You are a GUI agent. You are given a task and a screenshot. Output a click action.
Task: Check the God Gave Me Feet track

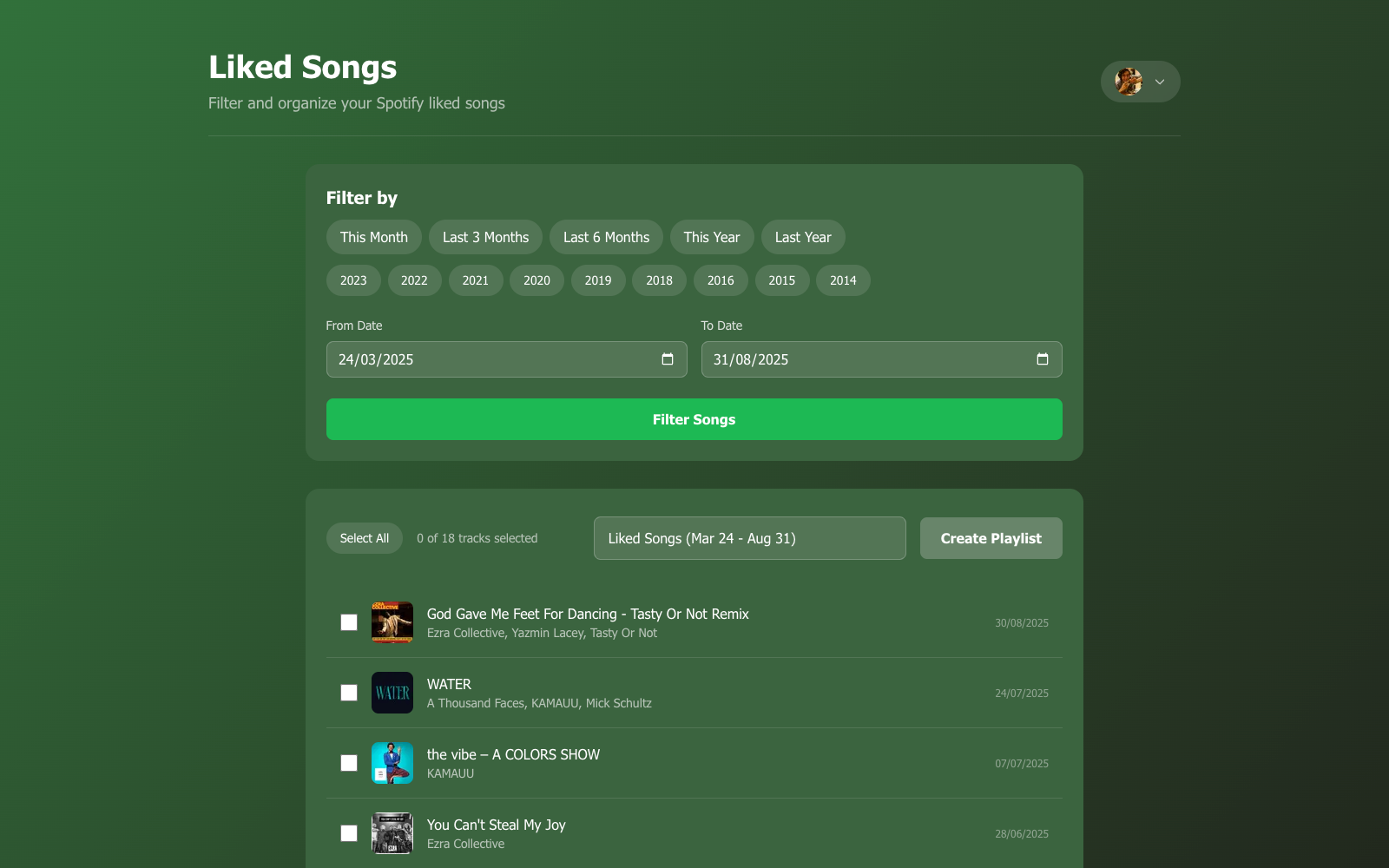(349, 622)
